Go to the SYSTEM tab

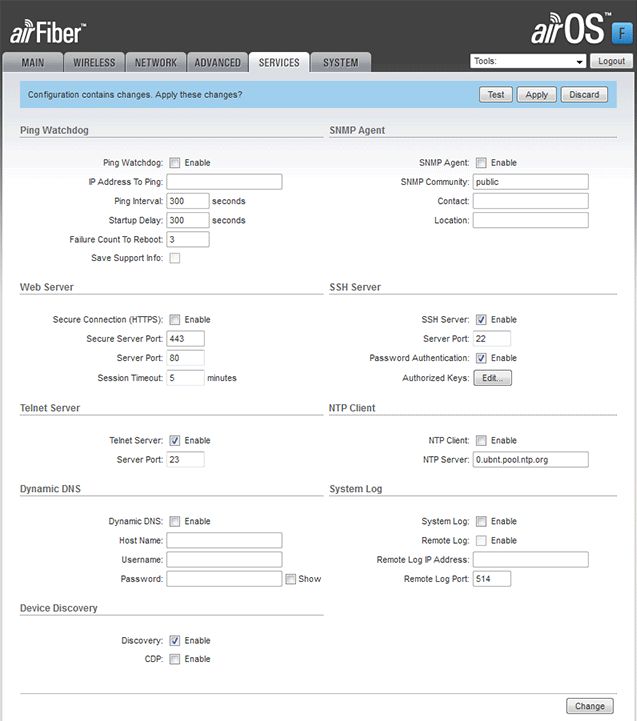point(340,62)
